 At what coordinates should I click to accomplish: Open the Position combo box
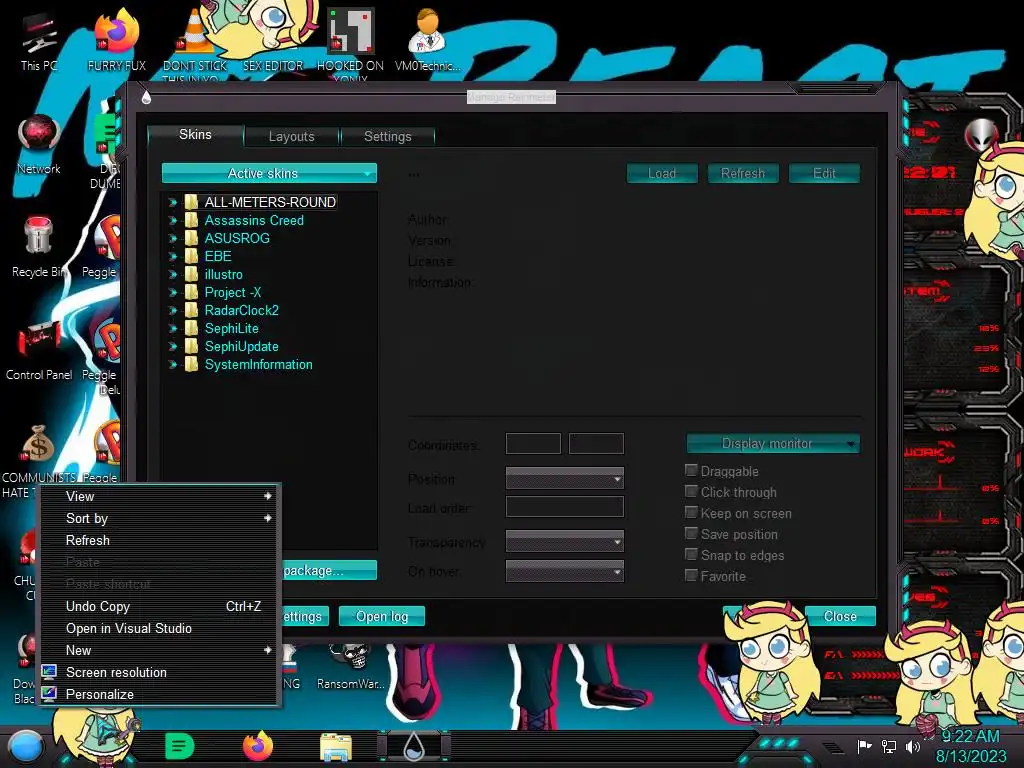click(565, 478)
